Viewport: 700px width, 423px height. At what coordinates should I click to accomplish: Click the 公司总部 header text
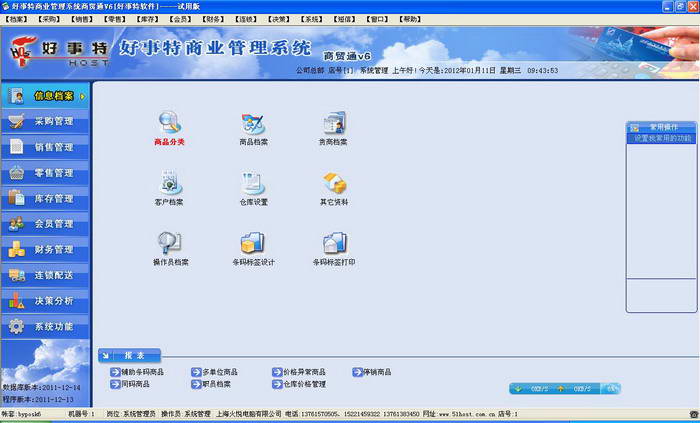pos(310,70)
